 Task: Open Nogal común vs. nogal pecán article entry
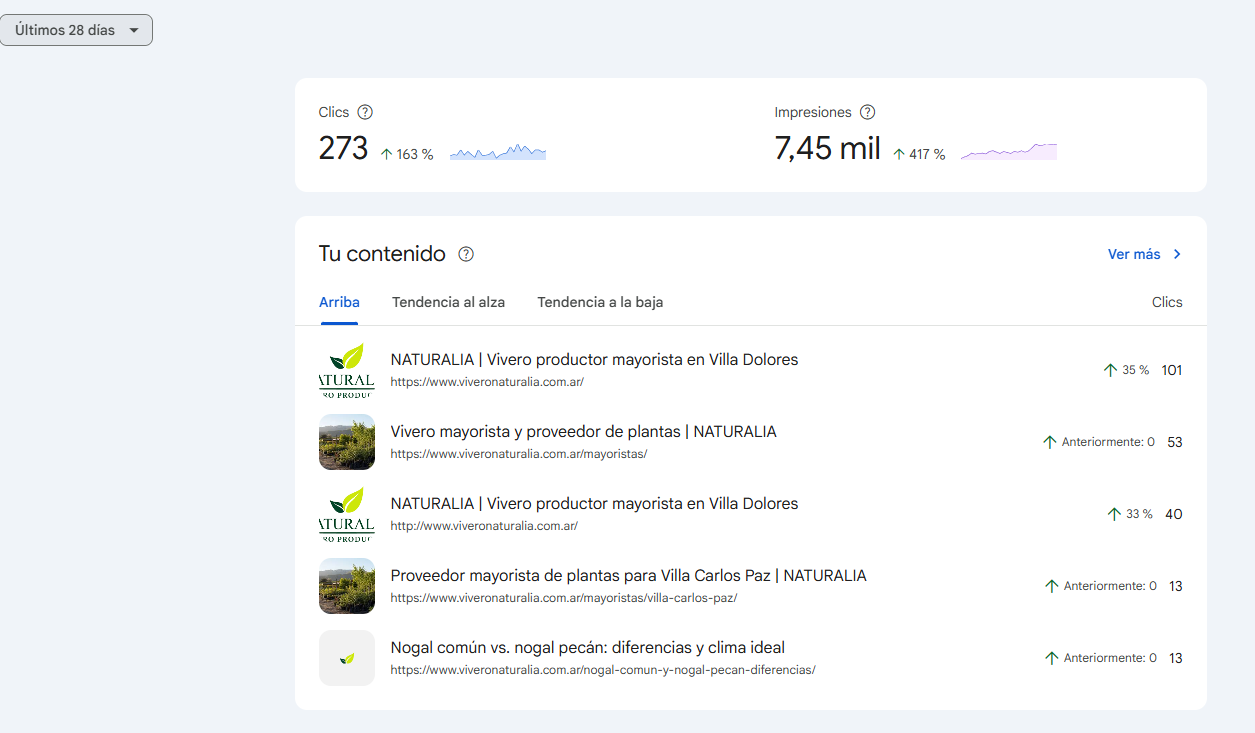click(588, 648)
